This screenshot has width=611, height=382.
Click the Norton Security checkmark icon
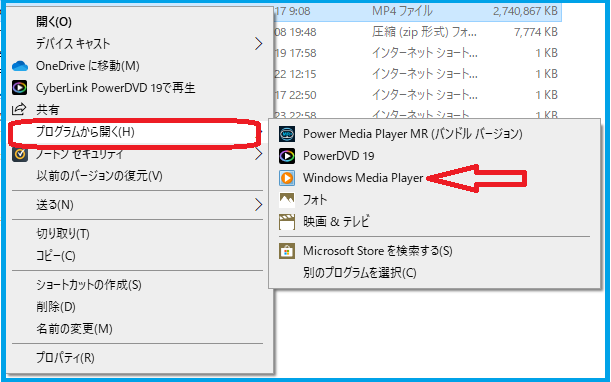point(19,154)
